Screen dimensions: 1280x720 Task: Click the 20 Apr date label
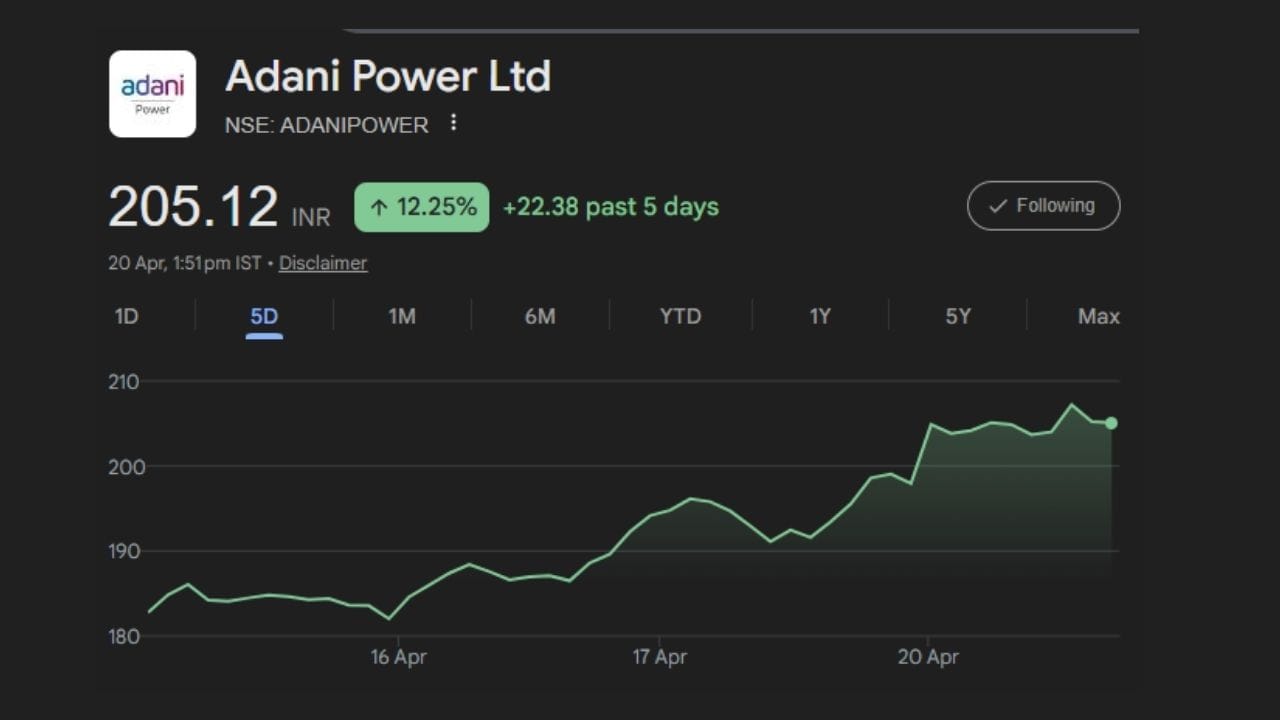(x=928, y=657)
